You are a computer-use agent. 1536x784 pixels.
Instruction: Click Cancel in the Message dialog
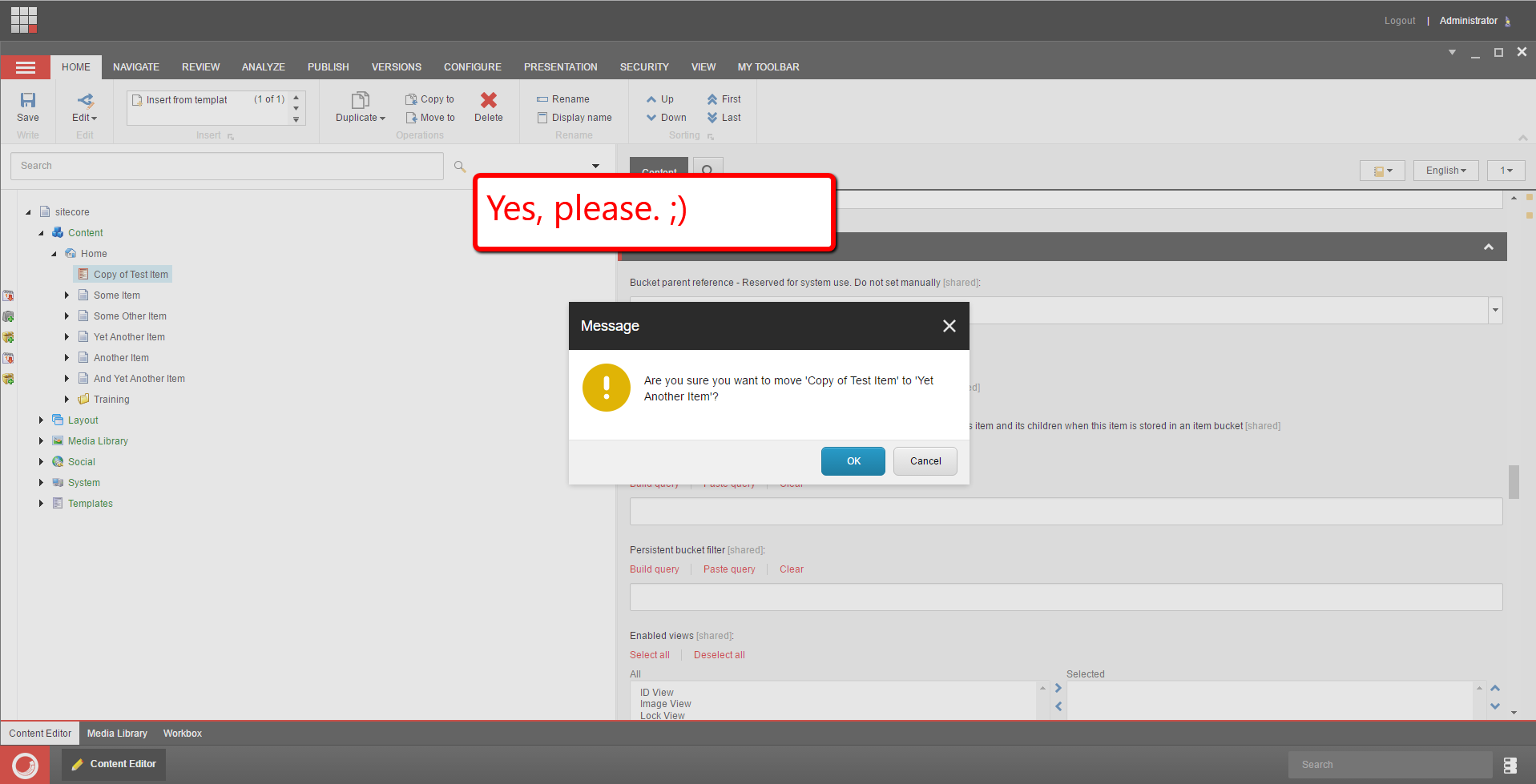(x=925, y=461)
